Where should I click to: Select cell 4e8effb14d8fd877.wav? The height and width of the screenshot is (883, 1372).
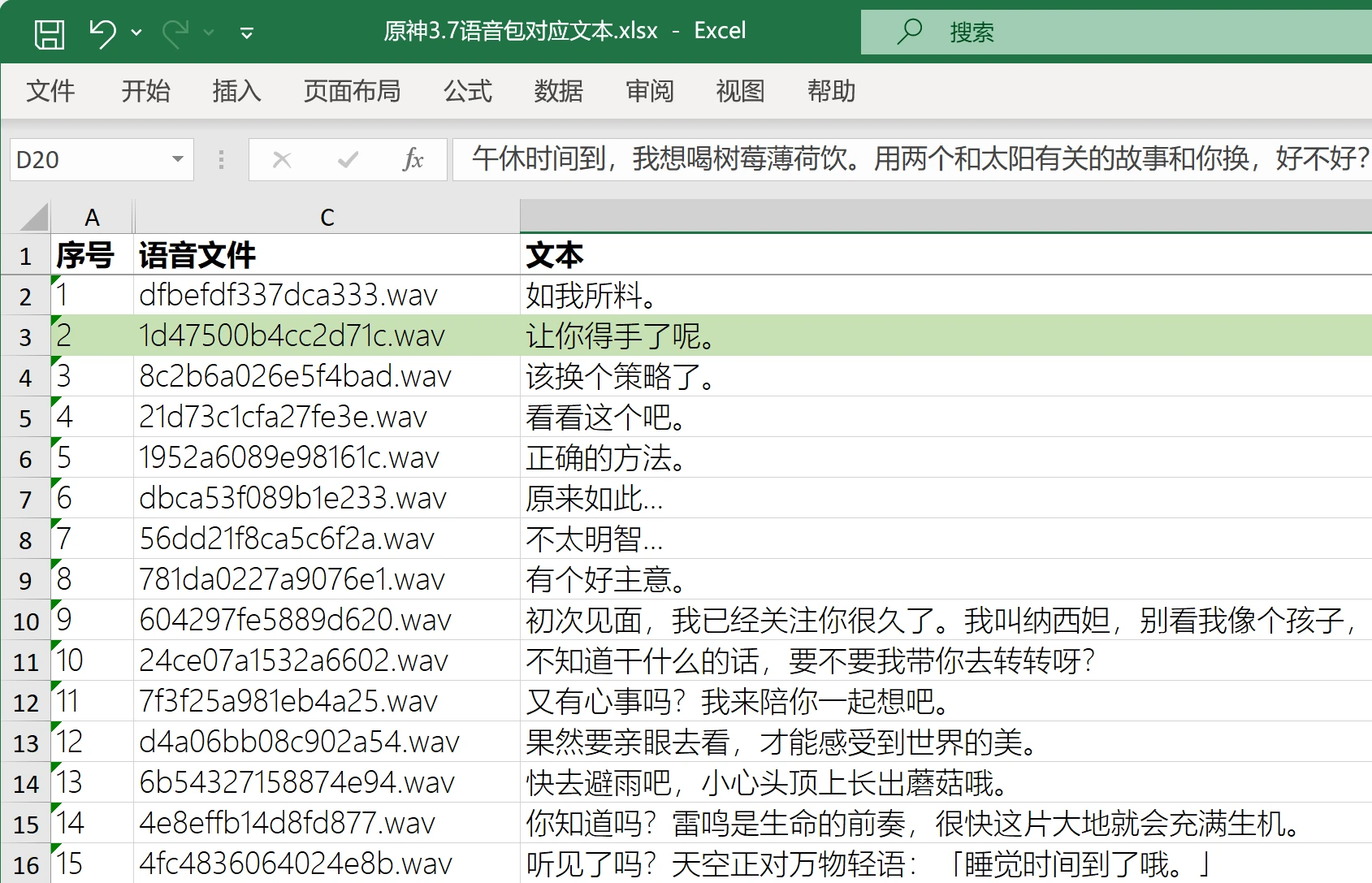(327, 824)
